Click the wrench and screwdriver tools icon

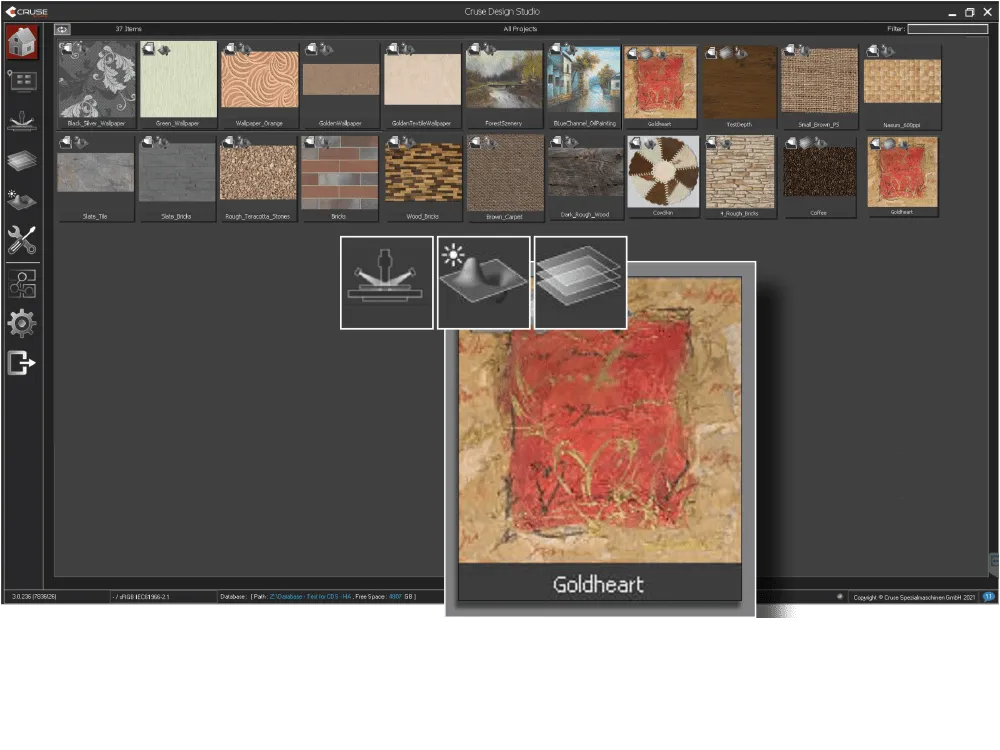pos(22,240)
